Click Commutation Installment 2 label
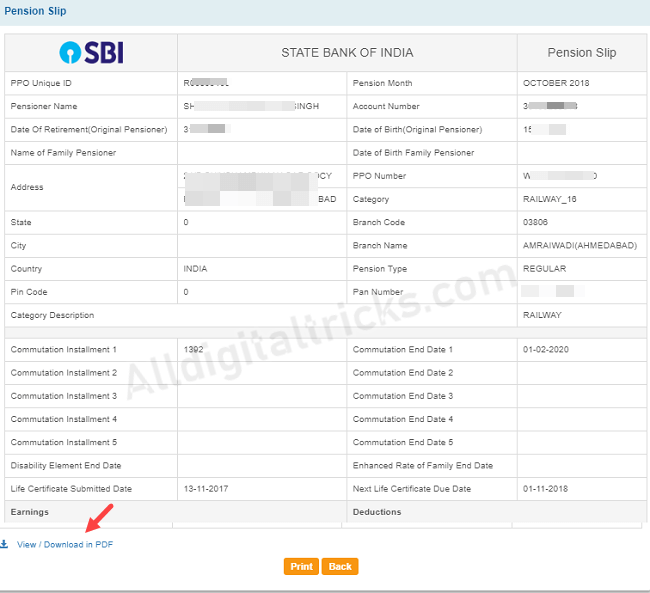The width and height of the screenshot is (650, 593). point(64,373)
